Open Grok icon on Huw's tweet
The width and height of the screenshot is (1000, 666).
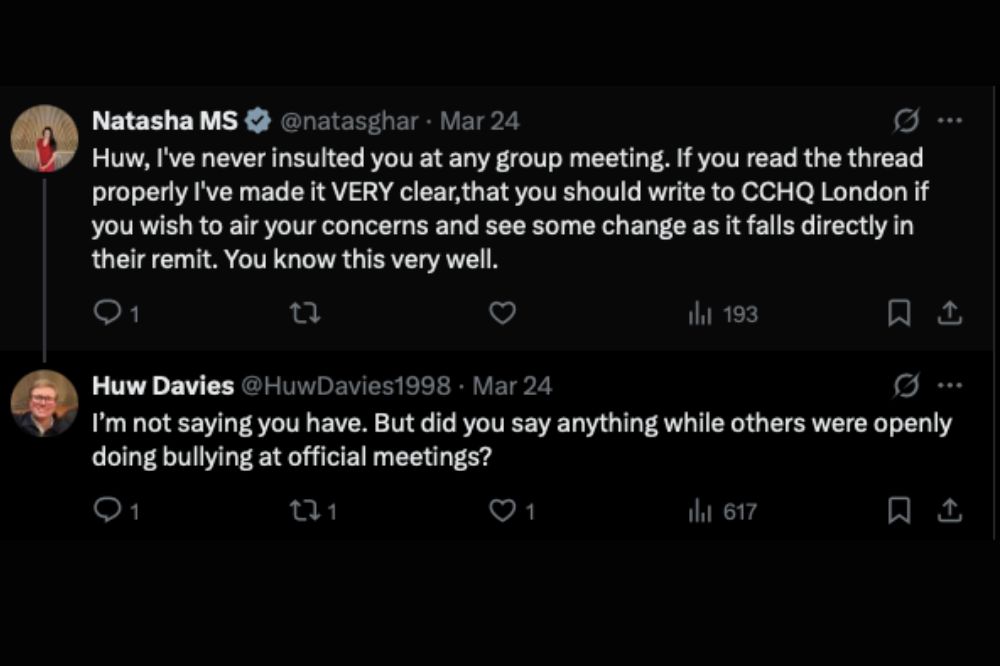[905, 385]
